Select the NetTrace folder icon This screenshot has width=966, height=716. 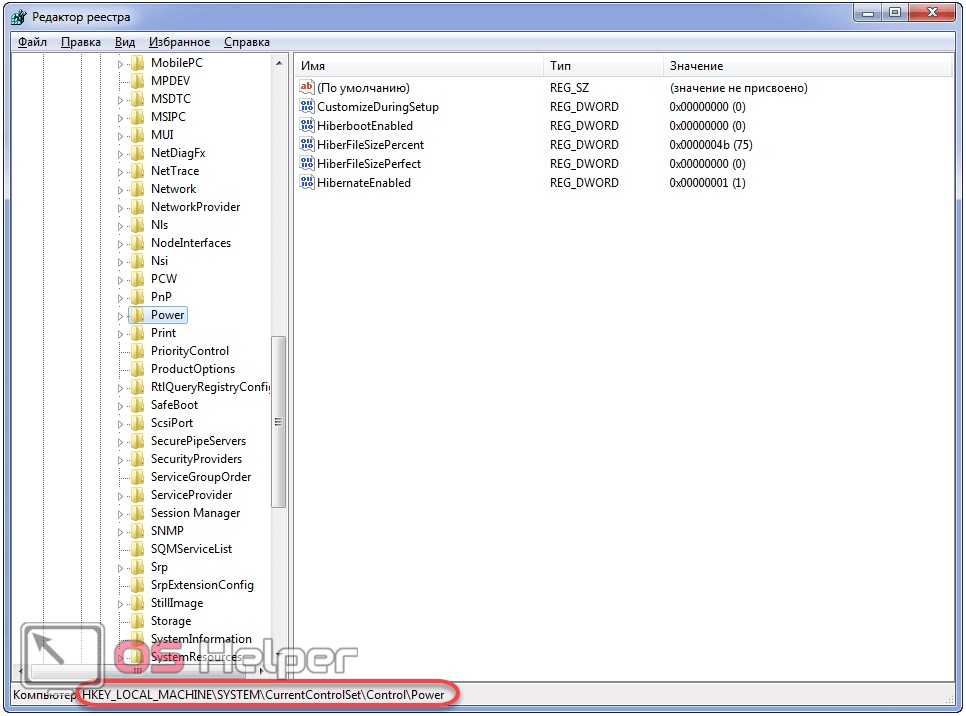click(x=138, y=171)
